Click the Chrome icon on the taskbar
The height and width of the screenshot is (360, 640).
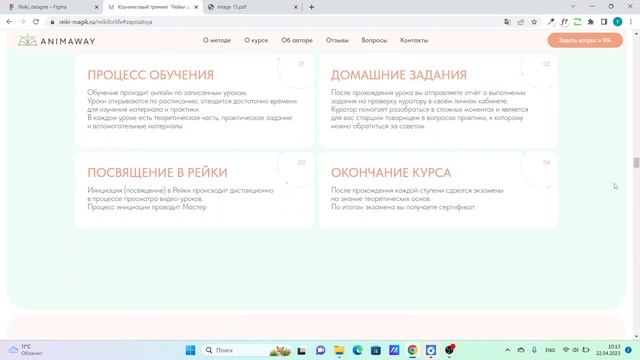pos(412,350)
